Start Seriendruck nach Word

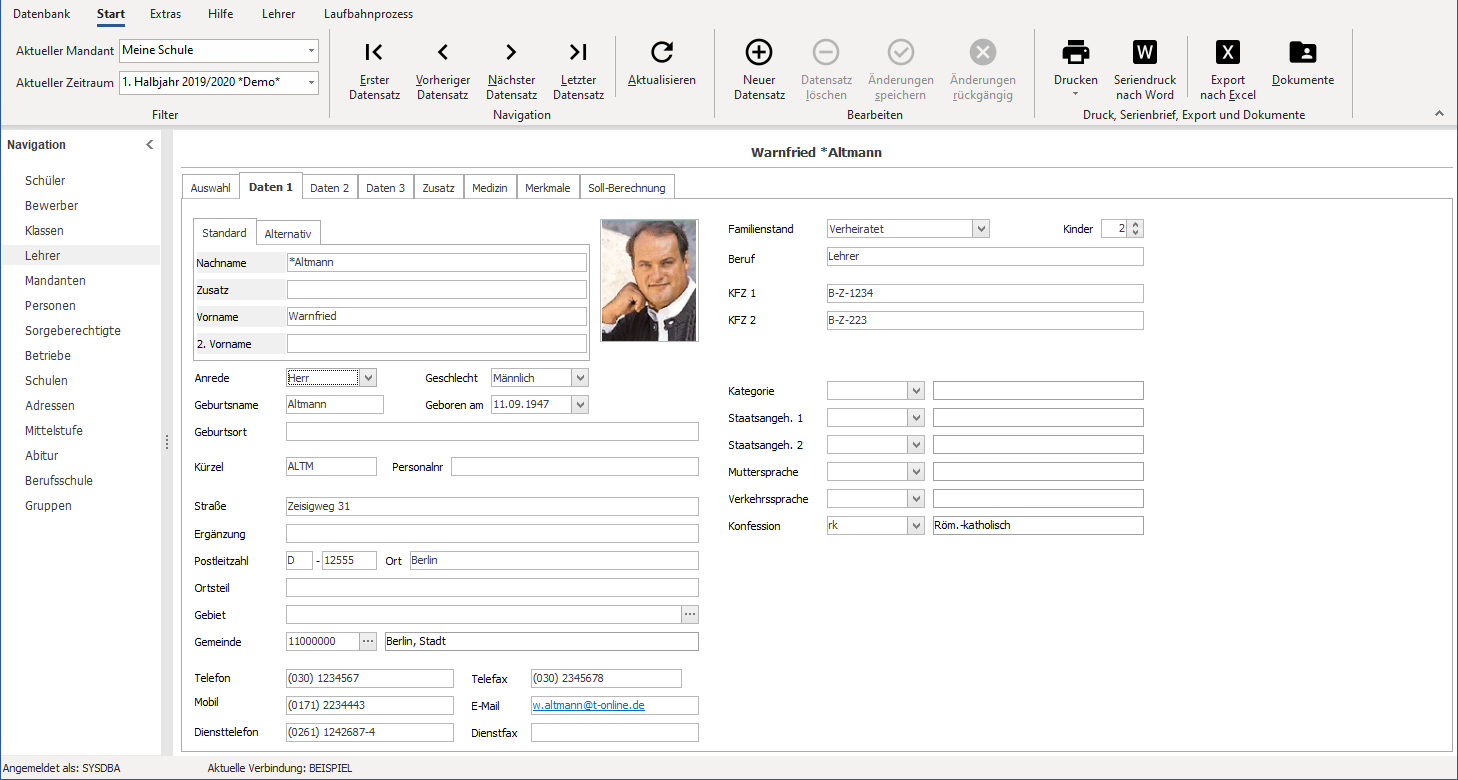(1145, 70)
